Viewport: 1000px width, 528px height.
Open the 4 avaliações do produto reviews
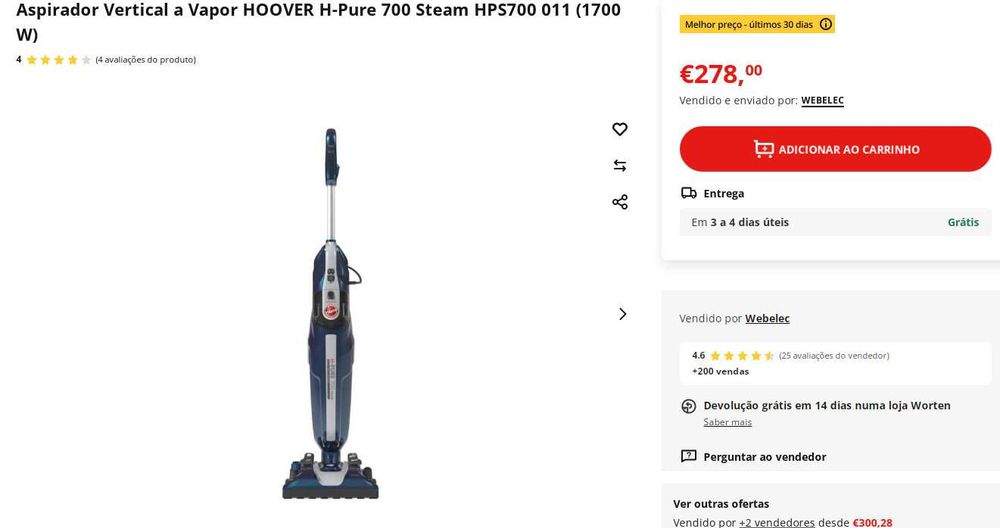(145, 60)
